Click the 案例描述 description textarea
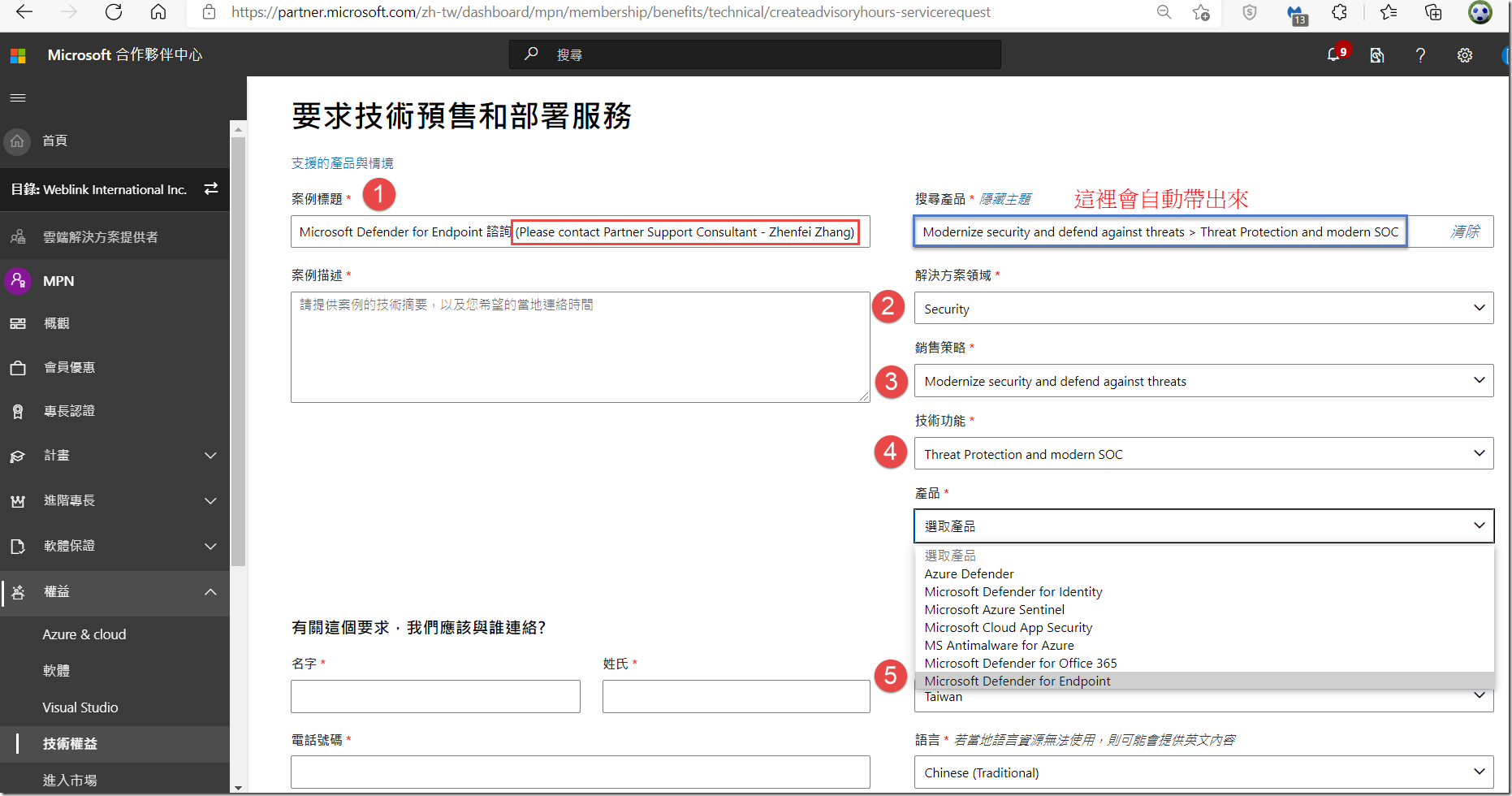The image size is (1512, 796). pyautogui.click(x=580, y=347)
